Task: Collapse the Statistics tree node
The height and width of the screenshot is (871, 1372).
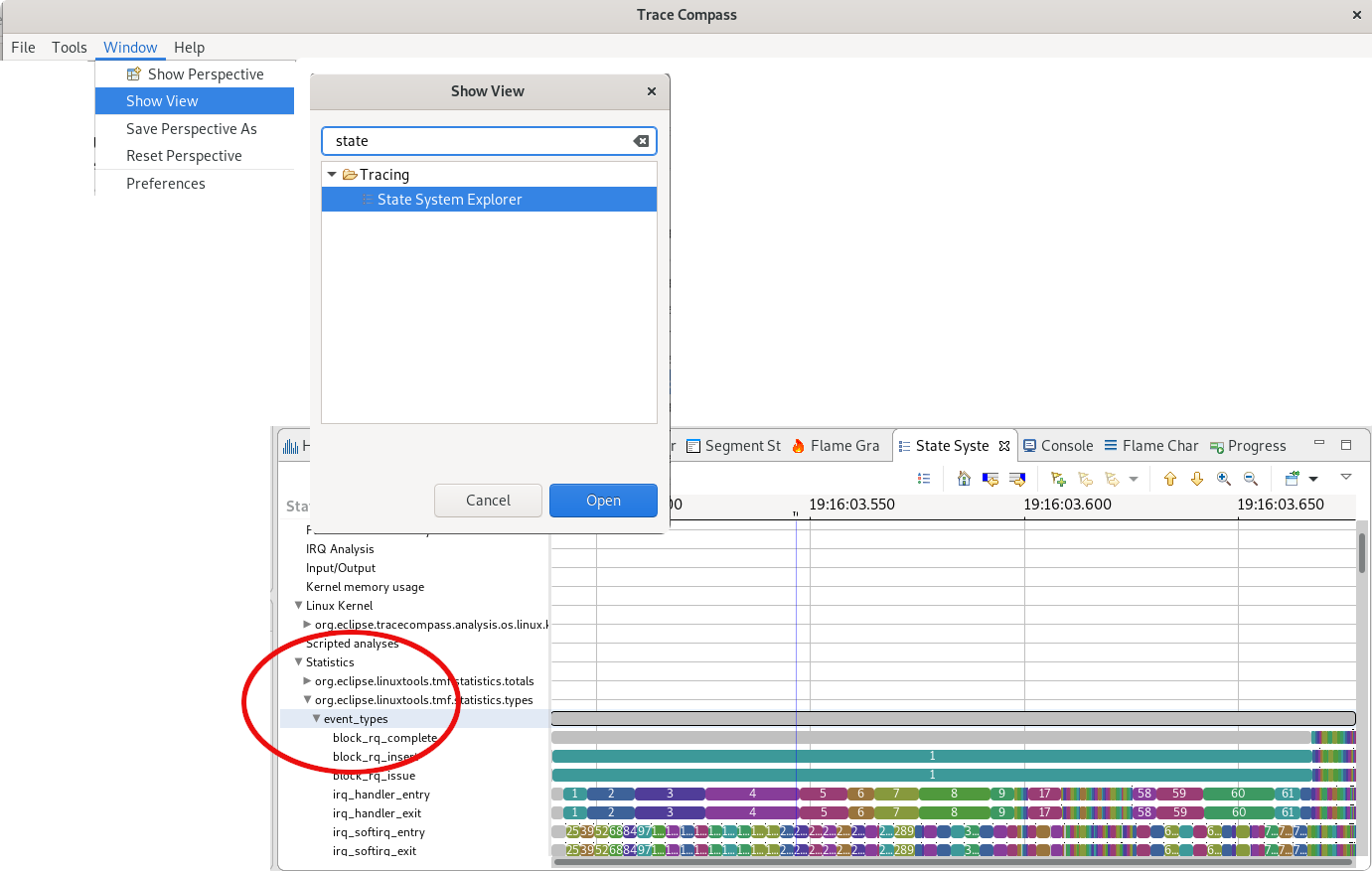Action: [x=298, y=662]
